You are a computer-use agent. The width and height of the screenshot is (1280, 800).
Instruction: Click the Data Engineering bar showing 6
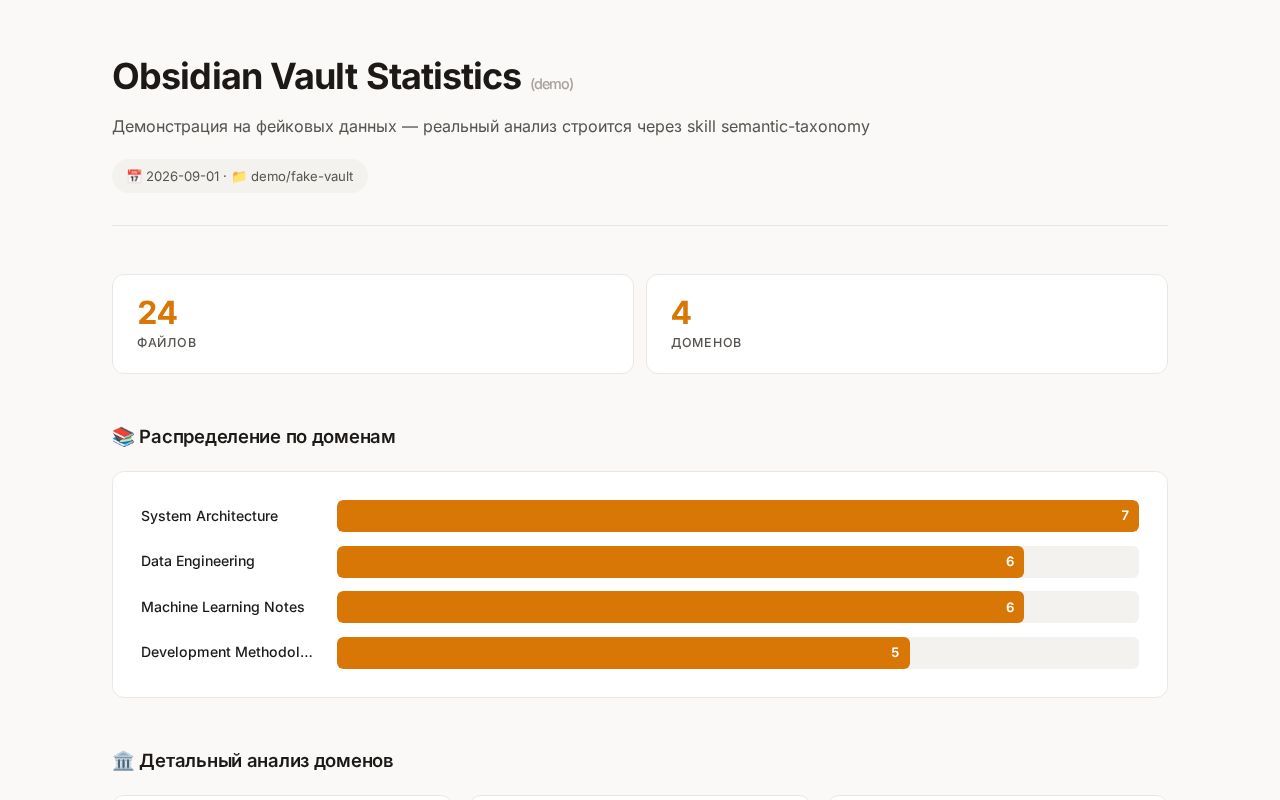pos(680,562)
